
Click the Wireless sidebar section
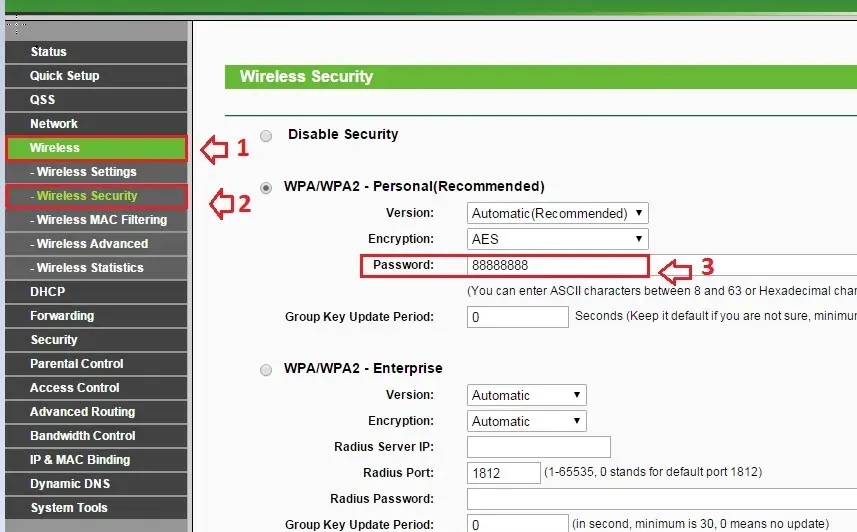(96, 148)
